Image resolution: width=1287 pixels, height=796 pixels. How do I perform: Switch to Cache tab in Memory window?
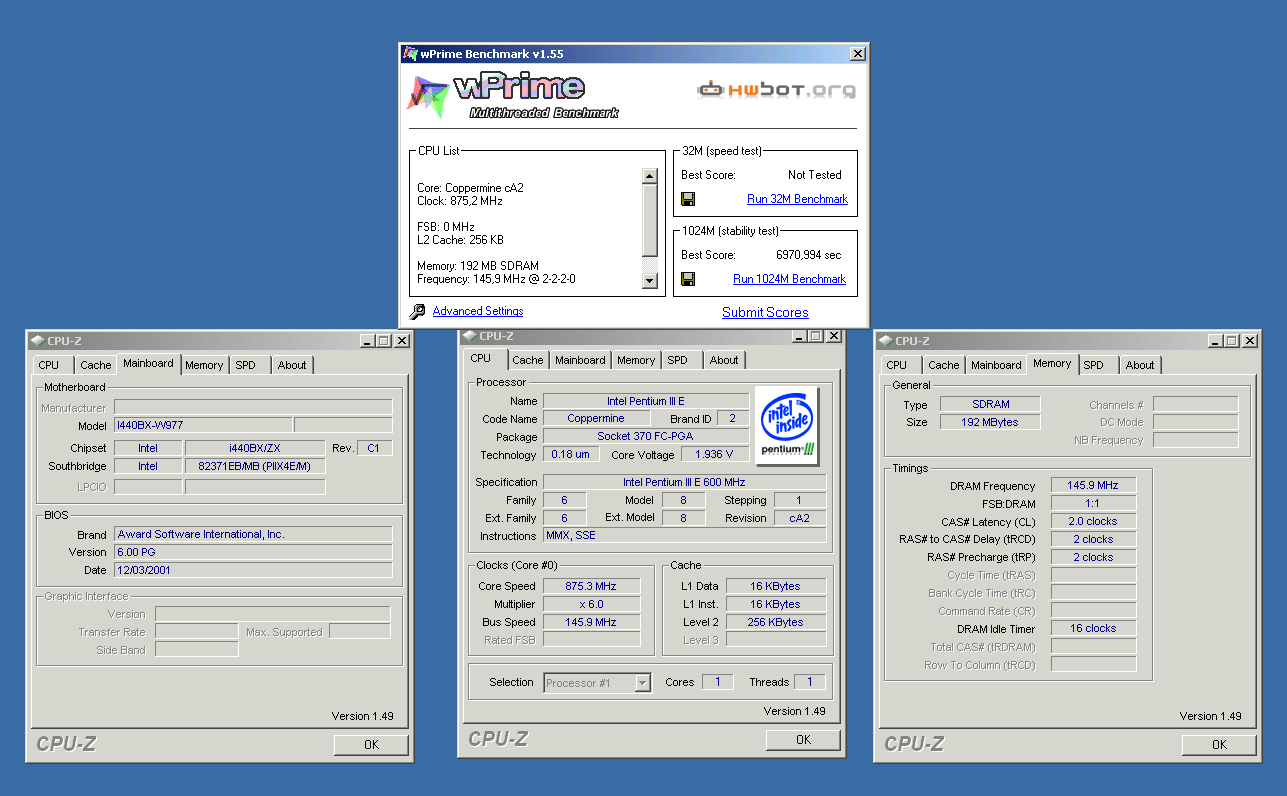[944, 365]
